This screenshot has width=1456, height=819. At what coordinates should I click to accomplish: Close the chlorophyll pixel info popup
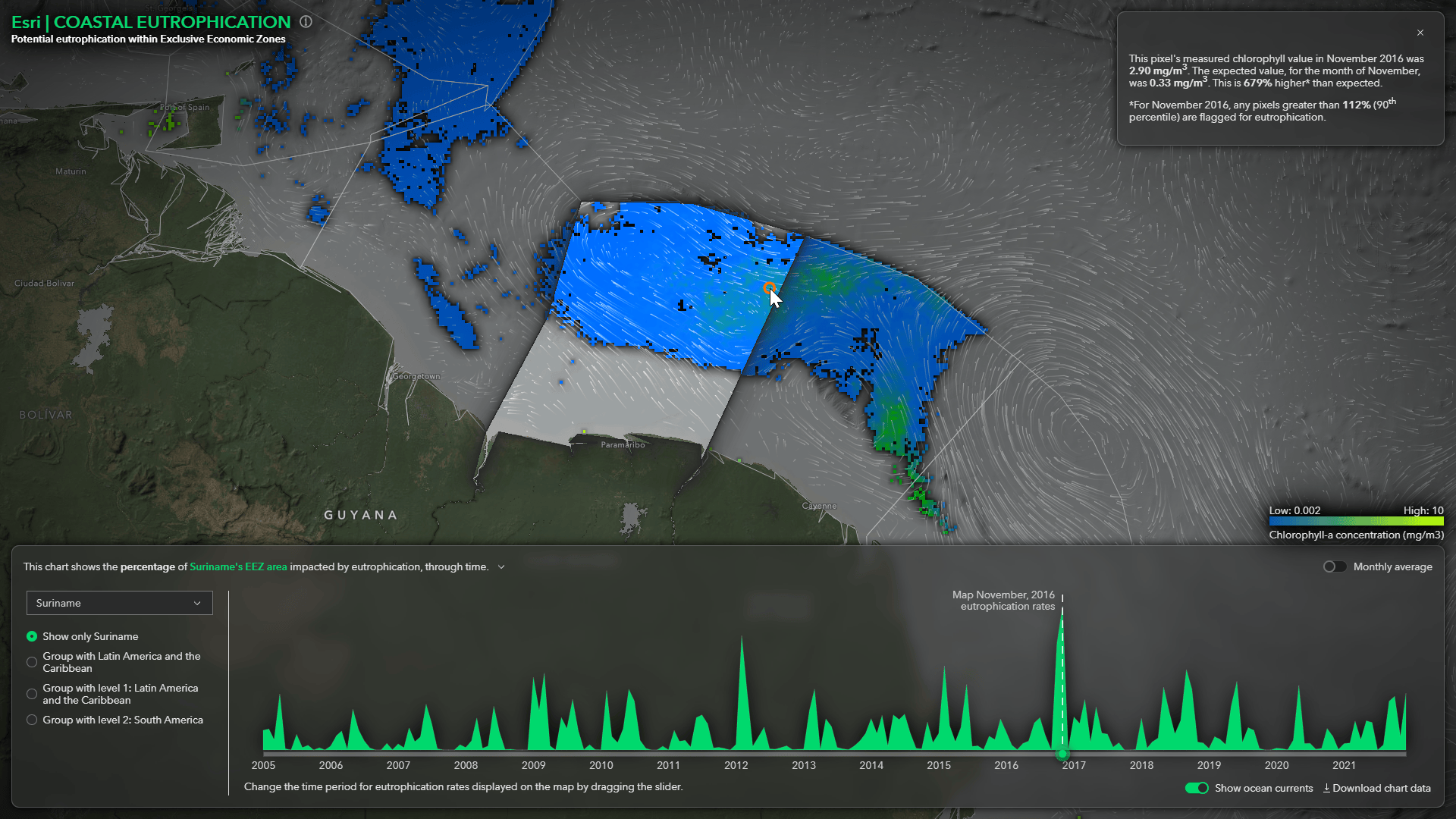[1420, 33]
